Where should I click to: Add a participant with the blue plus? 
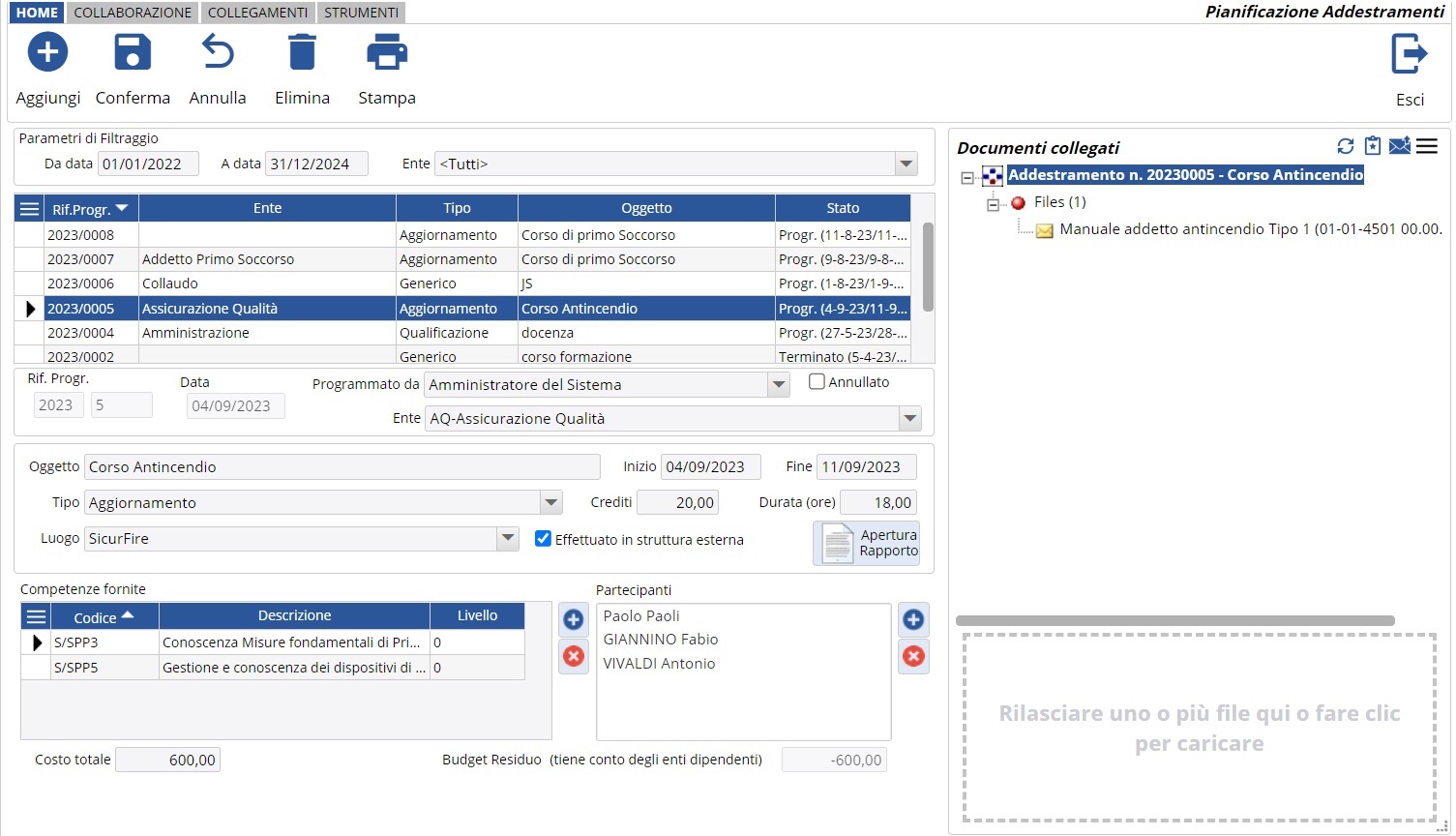(x=912, y=620)
